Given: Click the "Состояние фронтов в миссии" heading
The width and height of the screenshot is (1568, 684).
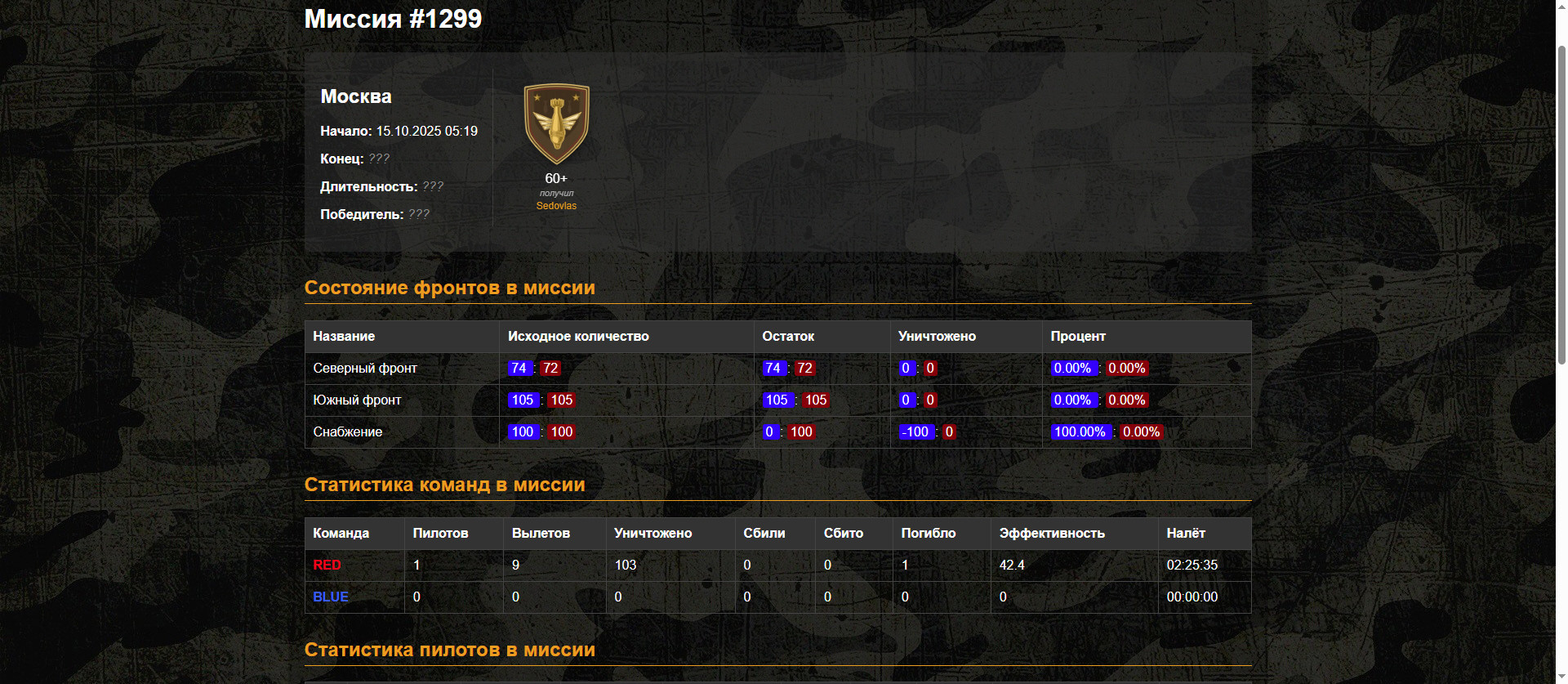Looking at the screenshot, I should (x=450, y=288).
